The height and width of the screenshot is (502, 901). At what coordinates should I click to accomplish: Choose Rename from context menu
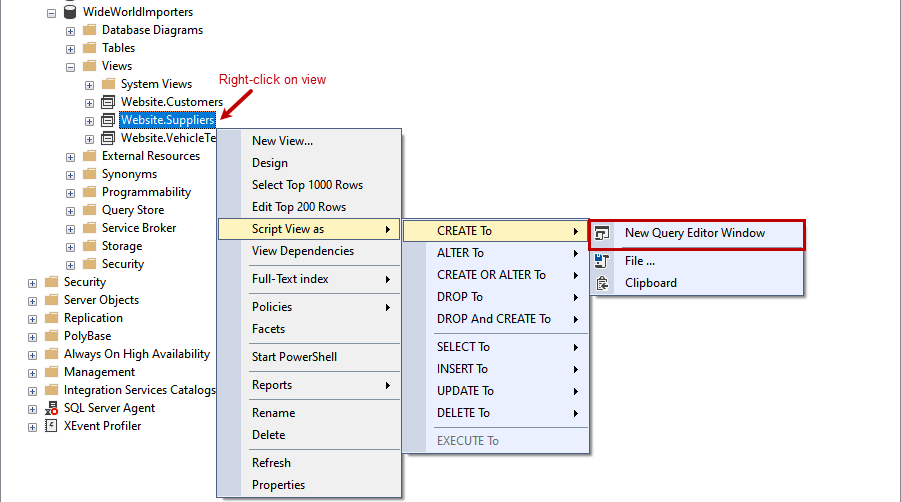(x=309, y=413)
